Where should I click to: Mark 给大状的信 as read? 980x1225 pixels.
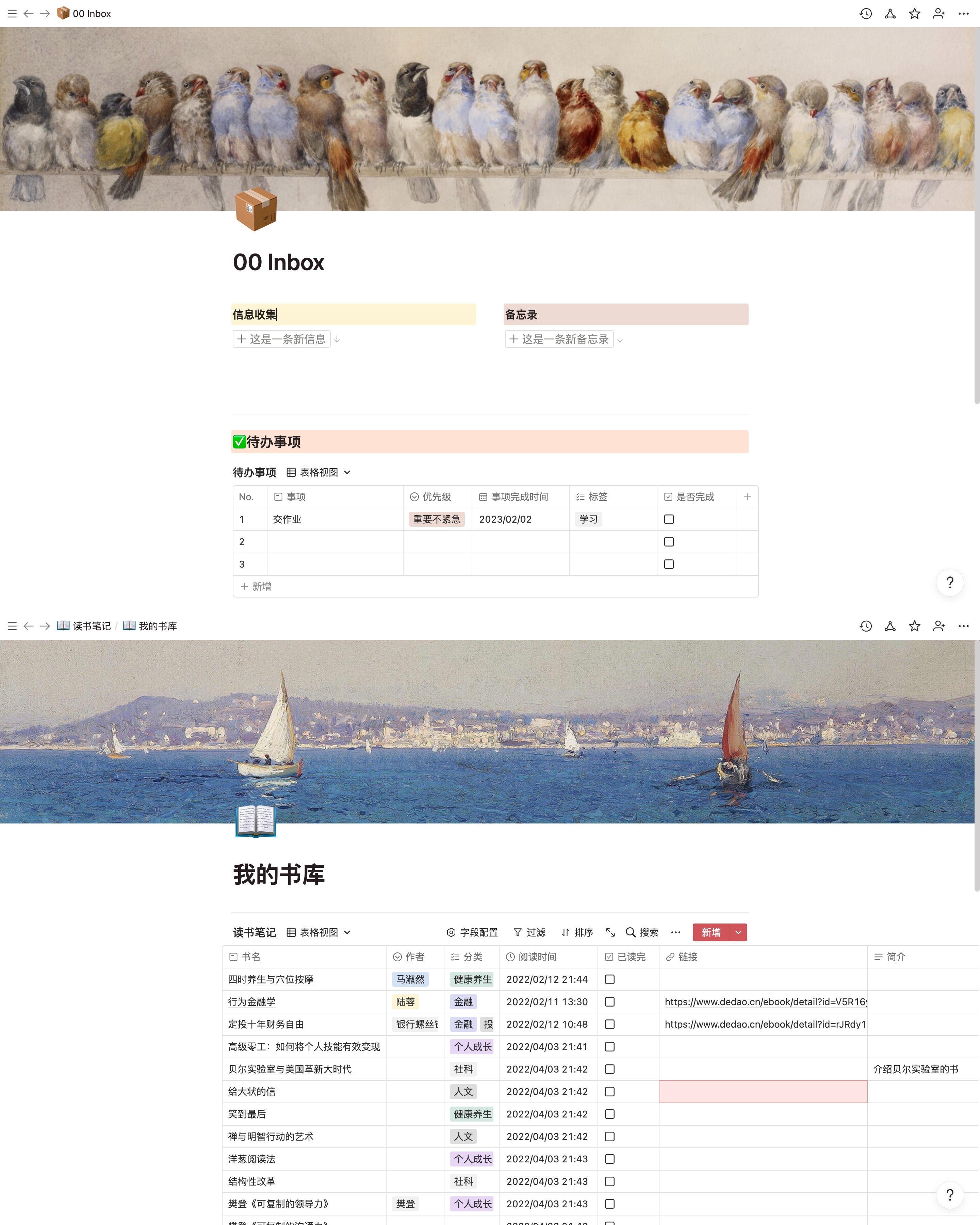coord(609,1092)
